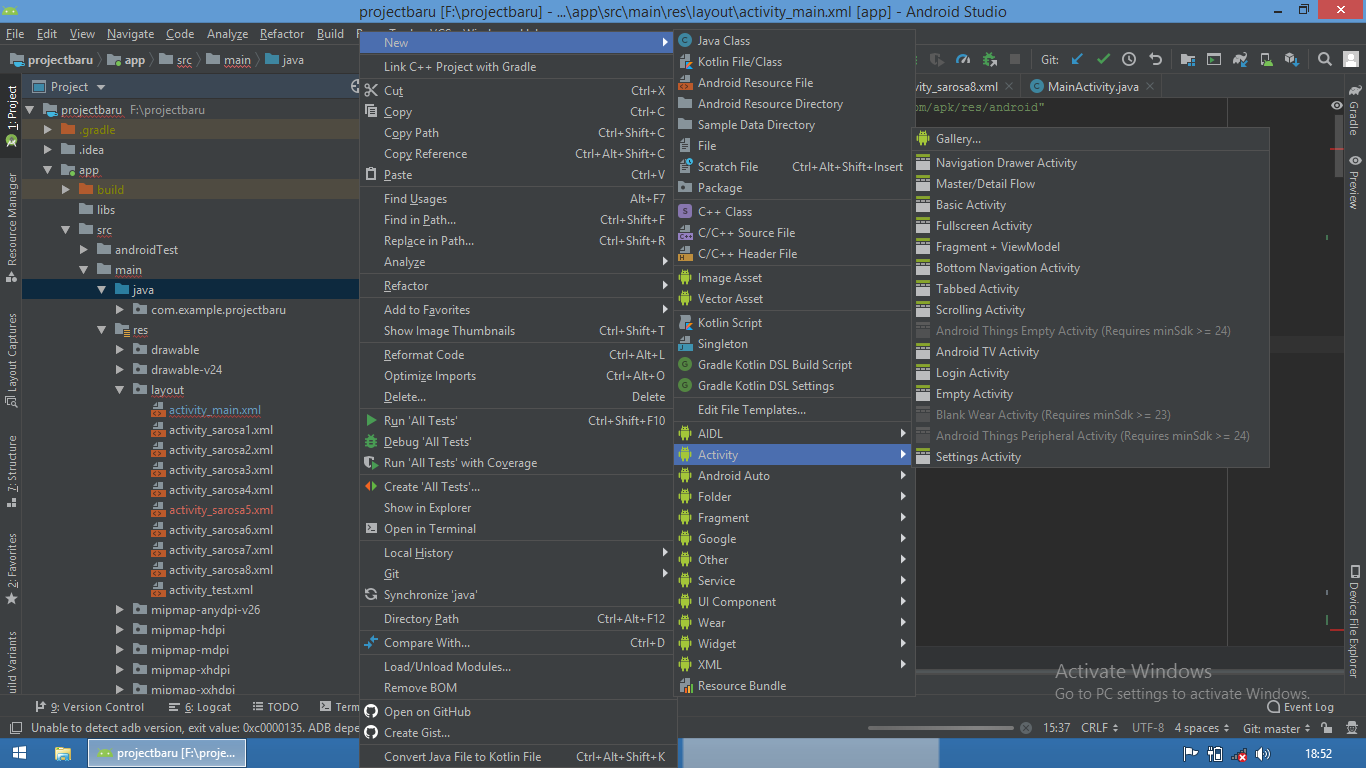Sync project with Gradle files elephant icon
Image resolution: width=1366 pixels, height=768 pixels.
pos(1242,59)
